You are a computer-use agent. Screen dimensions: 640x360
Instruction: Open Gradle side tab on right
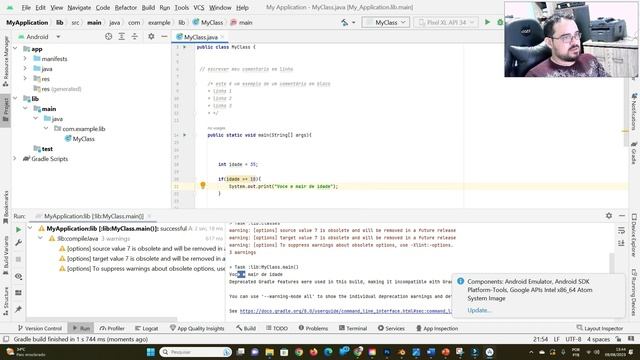pyautogui.click(x=634, y=153)
